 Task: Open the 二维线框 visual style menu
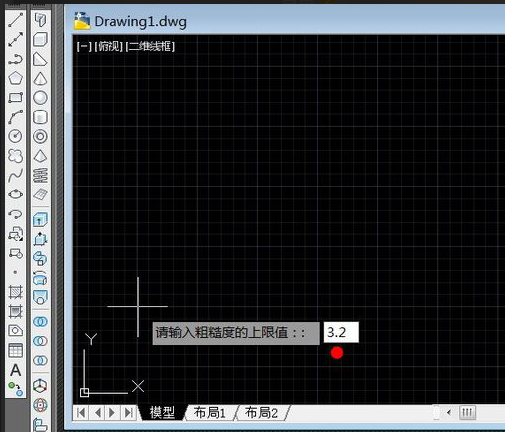point(150,46)
